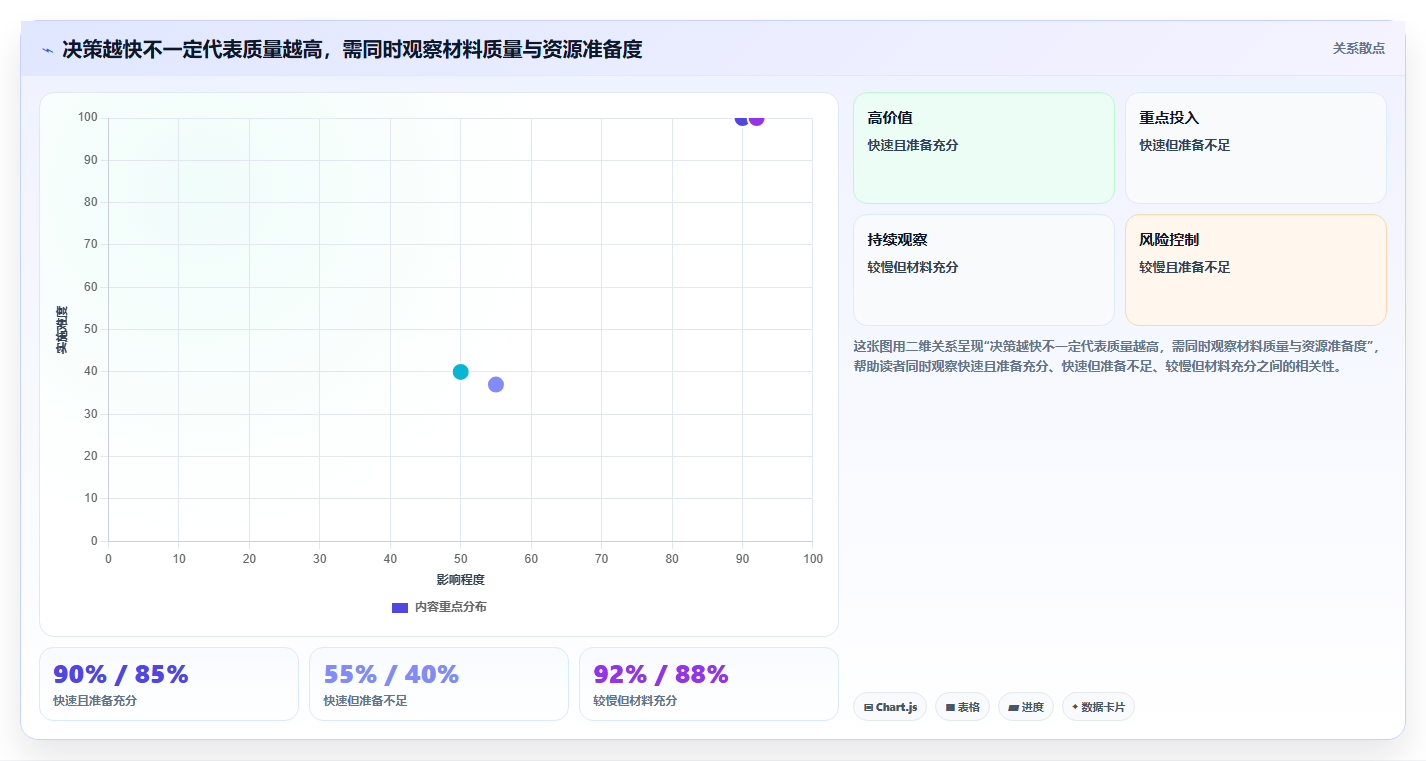The image size is (1426, 761).
Task: Click the 内容重点分布 legend text
Action: pyautogui.click(x=451, y=607)
